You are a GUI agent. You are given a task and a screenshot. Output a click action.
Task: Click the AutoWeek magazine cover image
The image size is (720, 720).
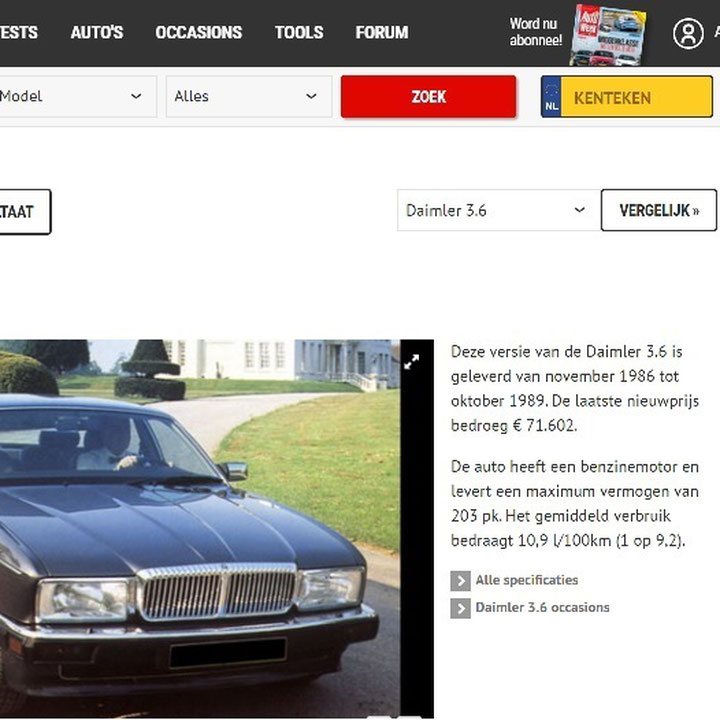tap(608, 34)
